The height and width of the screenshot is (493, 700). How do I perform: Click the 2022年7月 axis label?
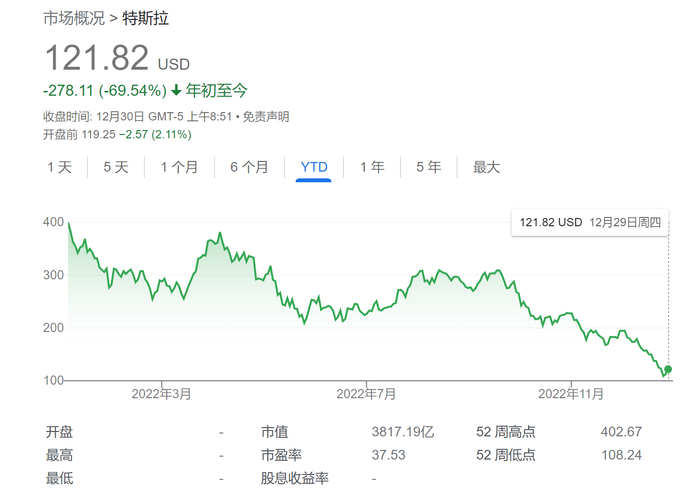tap(366, 394)
